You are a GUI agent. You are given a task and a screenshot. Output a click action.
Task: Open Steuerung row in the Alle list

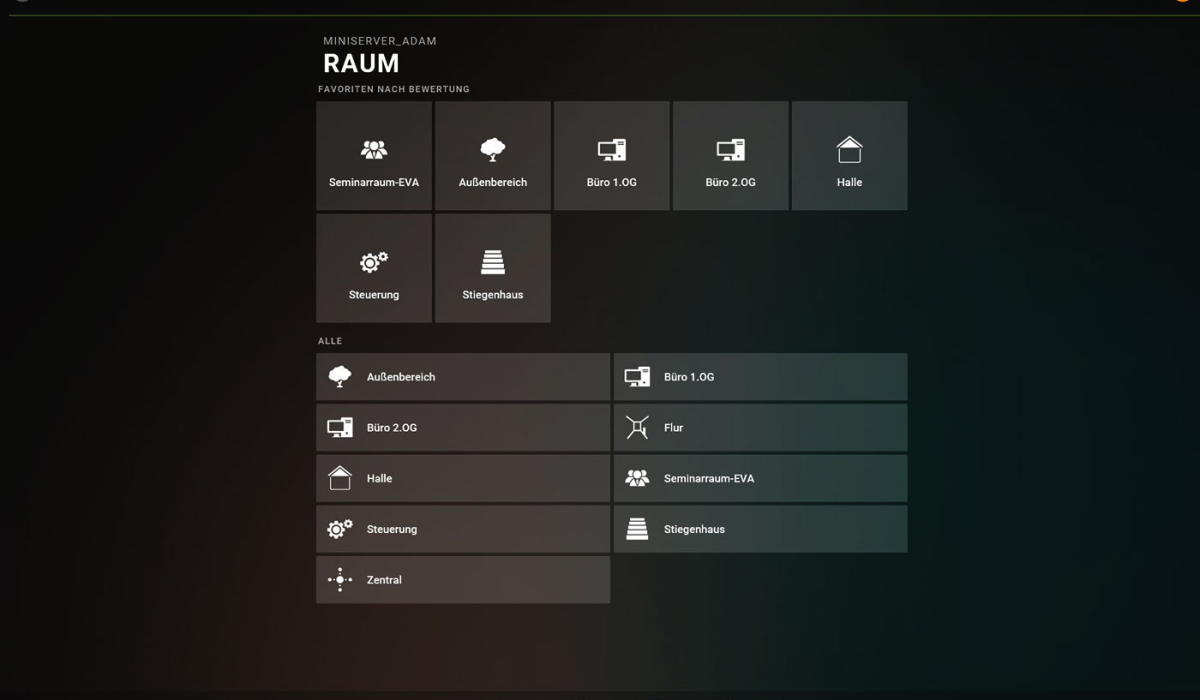tap(463, 529)
